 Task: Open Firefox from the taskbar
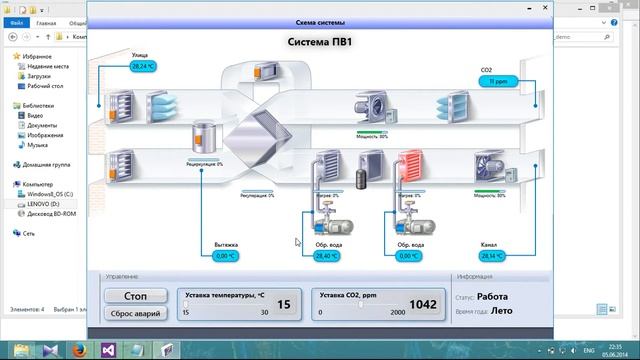[x=79, y=350]
